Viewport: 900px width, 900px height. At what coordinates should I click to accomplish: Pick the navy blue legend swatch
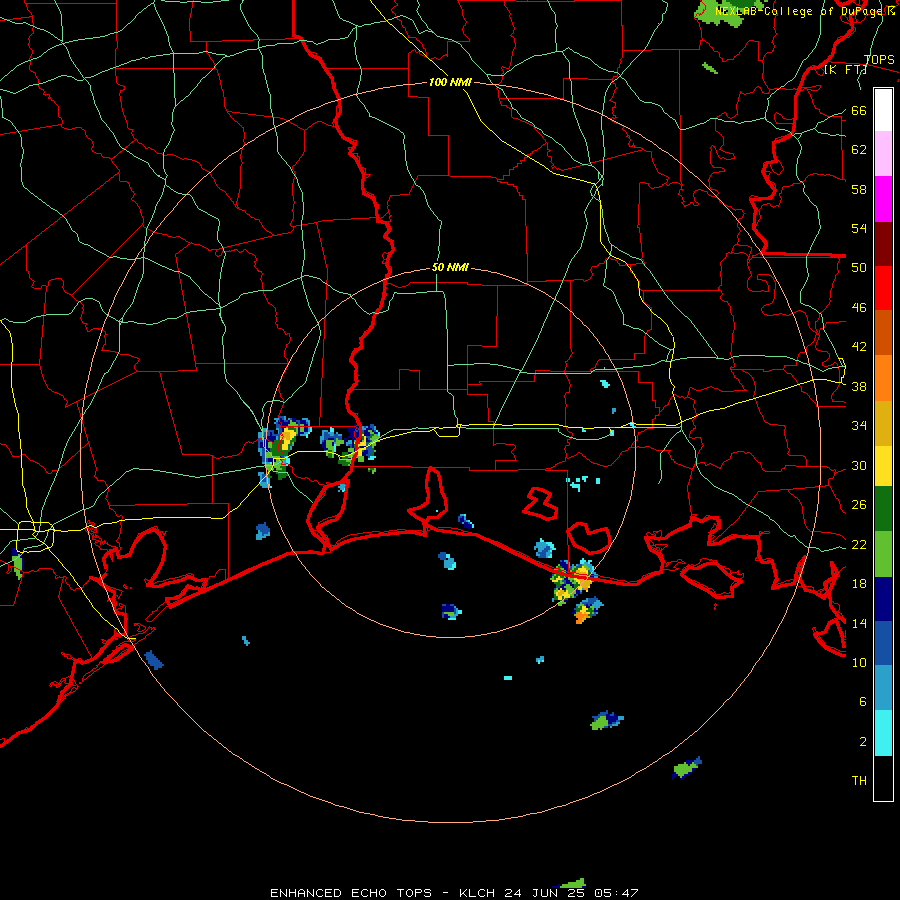click(883, 599)
